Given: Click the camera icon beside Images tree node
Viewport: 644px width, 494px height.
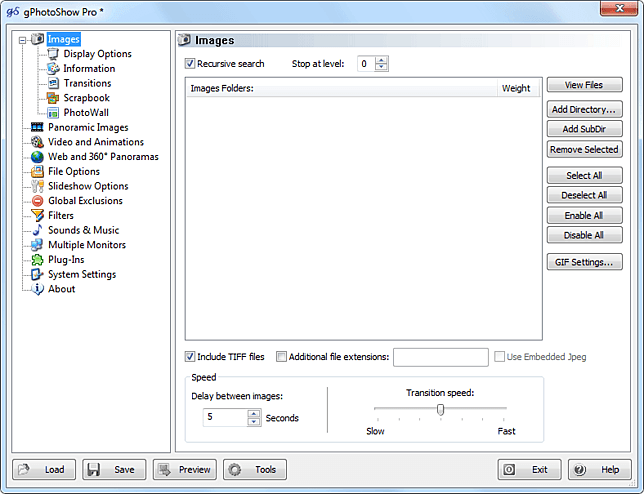Looking at the screenshot, I should tap(37, 39).
